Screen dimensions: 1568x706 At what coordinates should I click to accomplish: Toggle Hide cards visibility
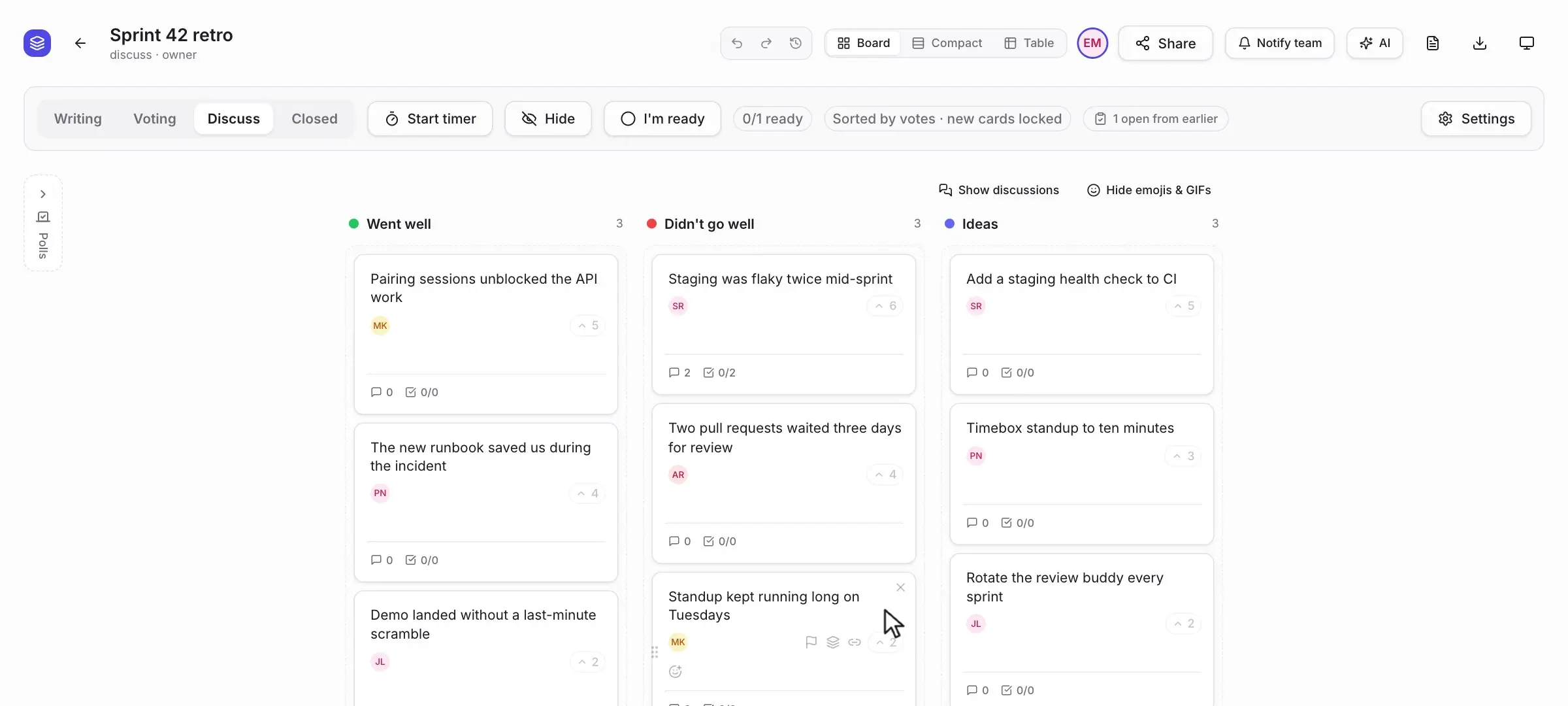(x=548, y=119)
